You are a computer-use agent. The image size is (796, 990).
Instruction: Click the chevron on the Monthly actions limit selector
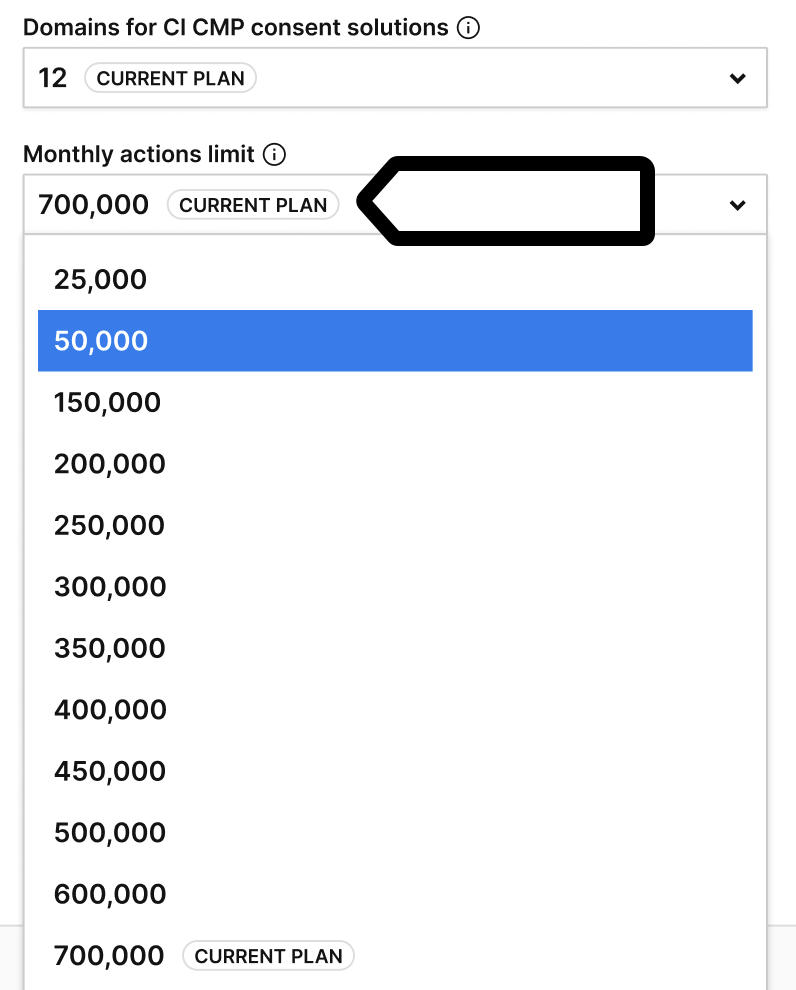coord(738,205)
